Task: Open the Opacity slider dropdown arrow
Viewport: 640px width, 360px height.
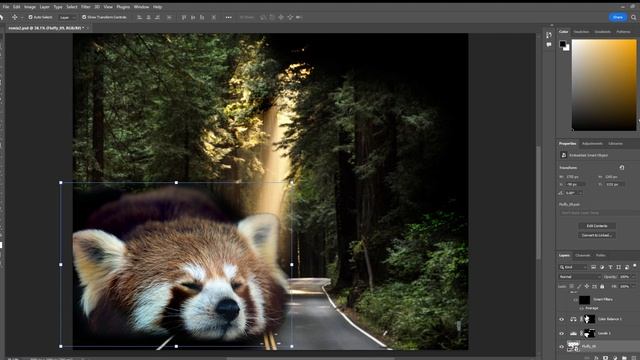Action: 633,277
